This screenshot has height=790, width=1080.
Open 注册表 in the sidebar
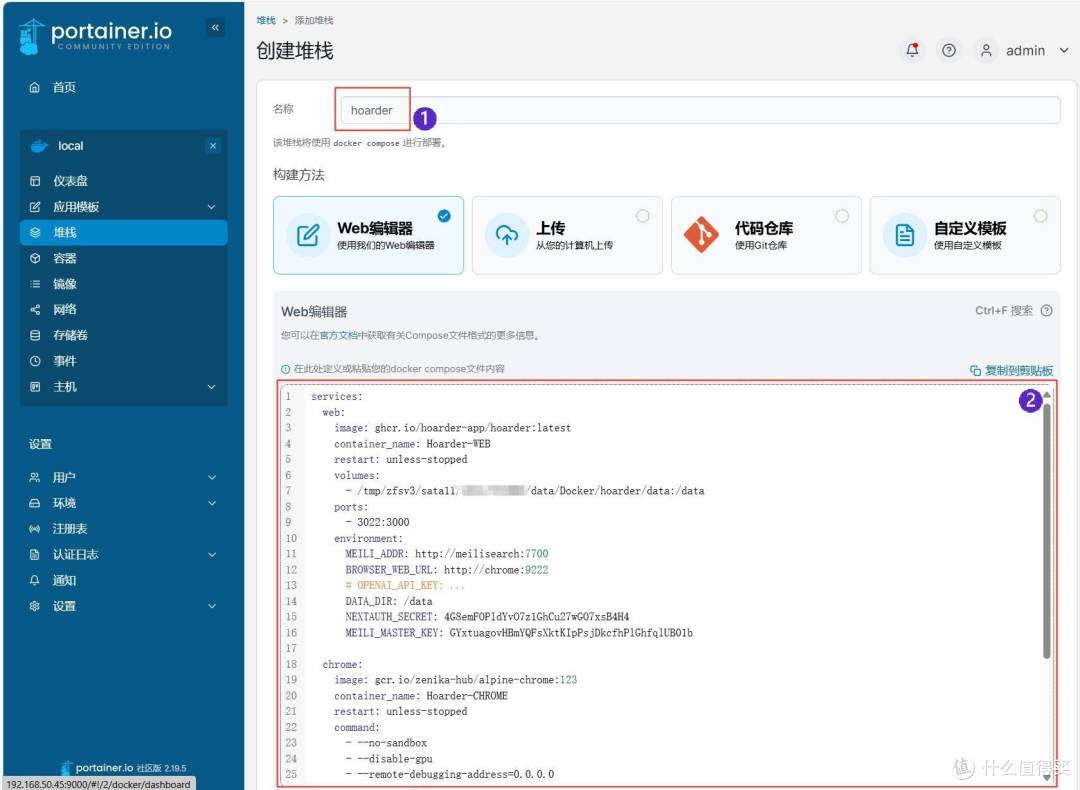pyautogui.click(x=70, y=529)
